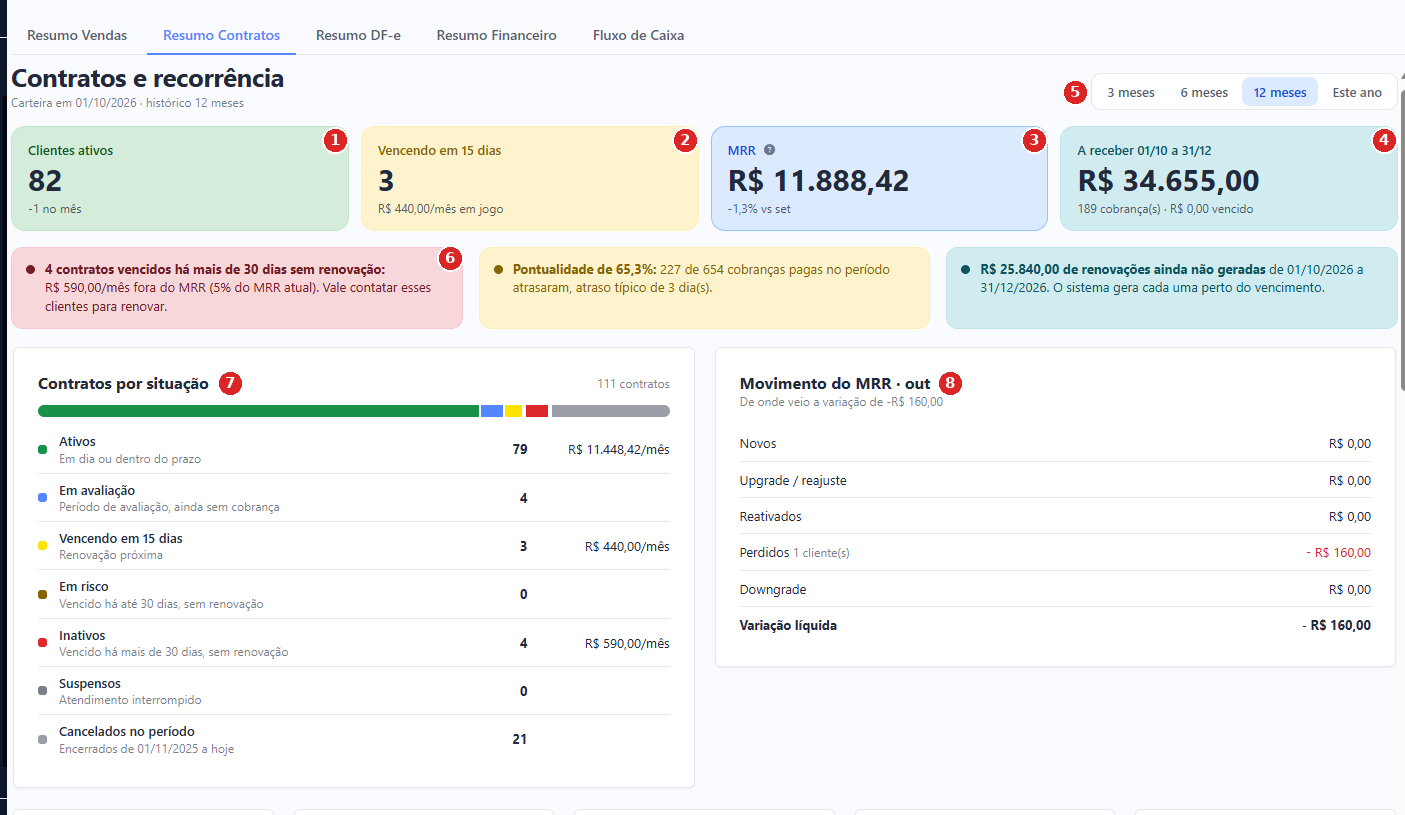Screen dimensions: 1405x815
Task: Click the gray segment of the contracts bar
Action: coord(611,411)
